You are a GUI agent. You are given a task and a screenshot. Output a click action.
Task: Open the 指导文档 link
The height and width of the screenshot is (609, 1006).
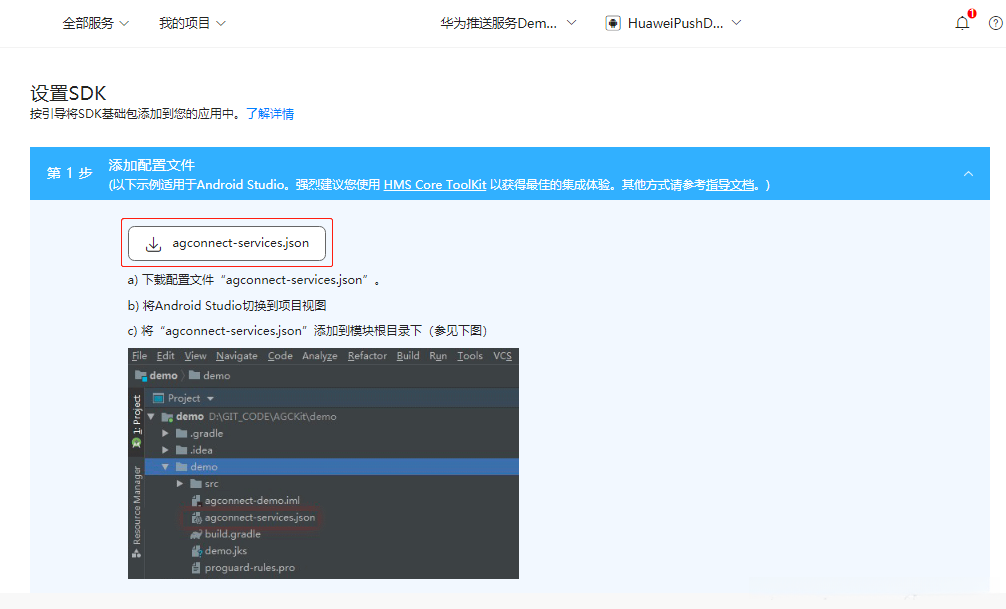point(729,185)
